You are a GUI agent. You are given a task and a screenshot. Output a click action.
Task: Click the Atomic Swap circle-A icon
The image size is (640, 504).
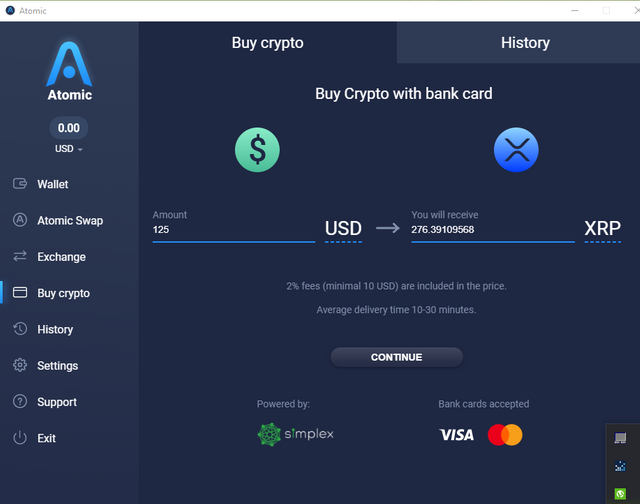click(20, 220)
